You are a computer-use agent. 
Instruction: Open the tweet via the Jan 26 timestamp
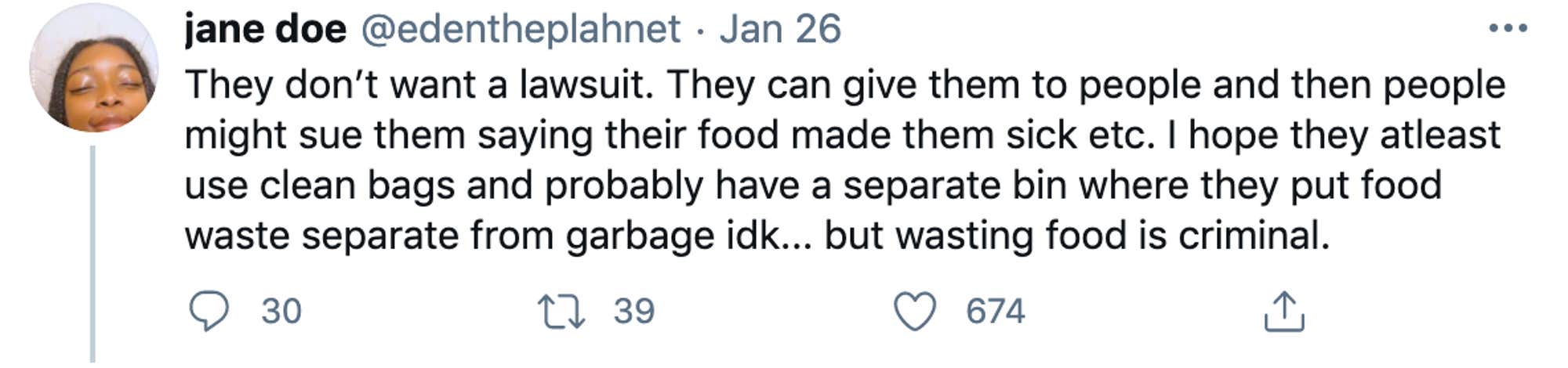780,30
